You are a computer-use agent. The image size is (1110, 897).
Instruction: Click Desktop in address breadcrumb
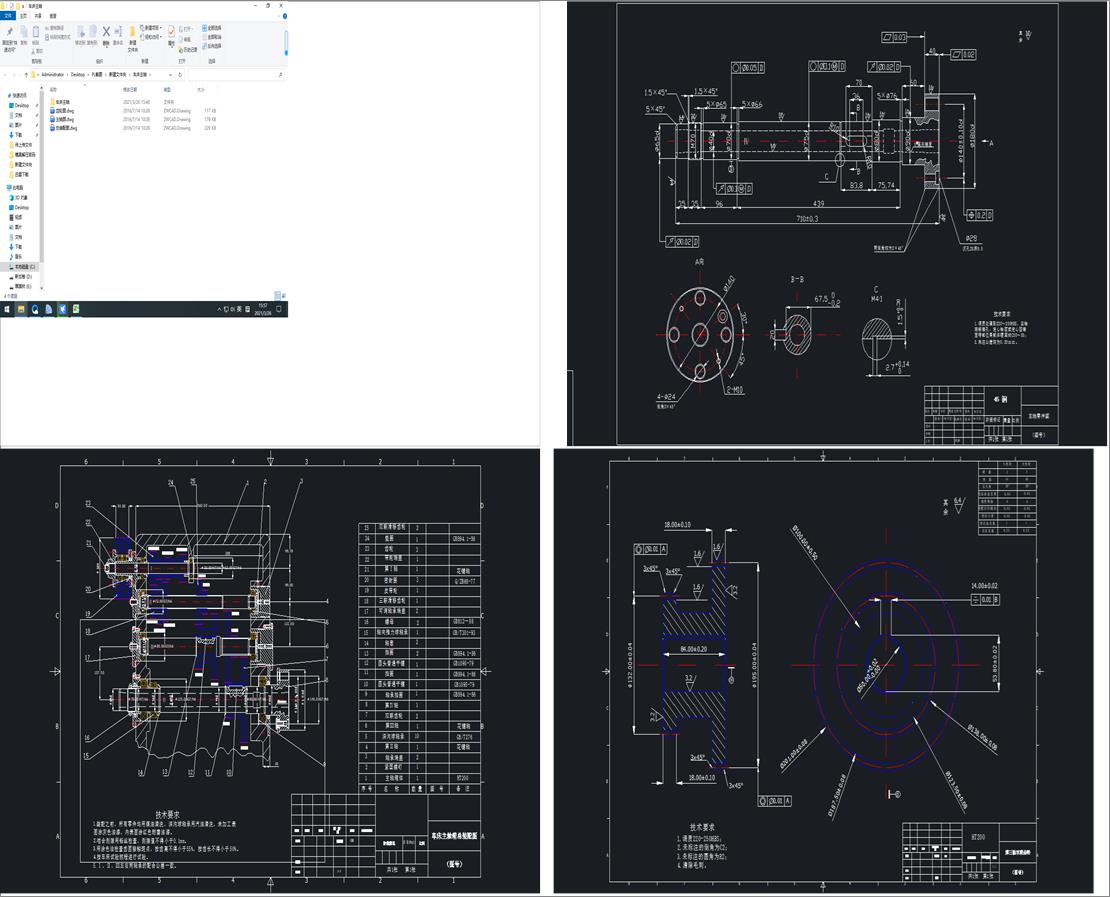(x=78, y=74)
